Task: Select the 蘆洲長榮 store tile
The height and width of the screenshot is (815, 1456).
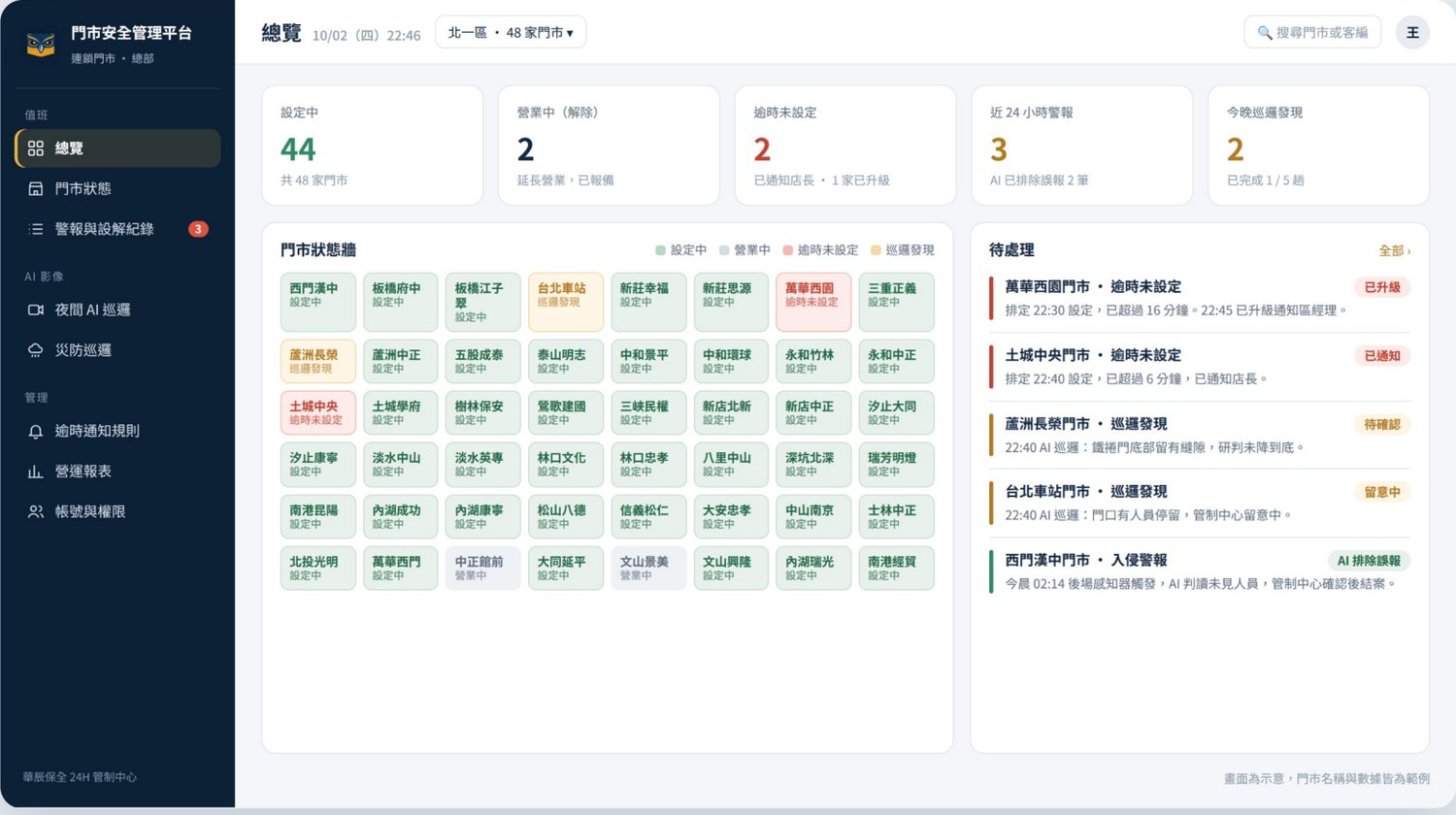Action: pyautogui.click(x=318, y=361)
